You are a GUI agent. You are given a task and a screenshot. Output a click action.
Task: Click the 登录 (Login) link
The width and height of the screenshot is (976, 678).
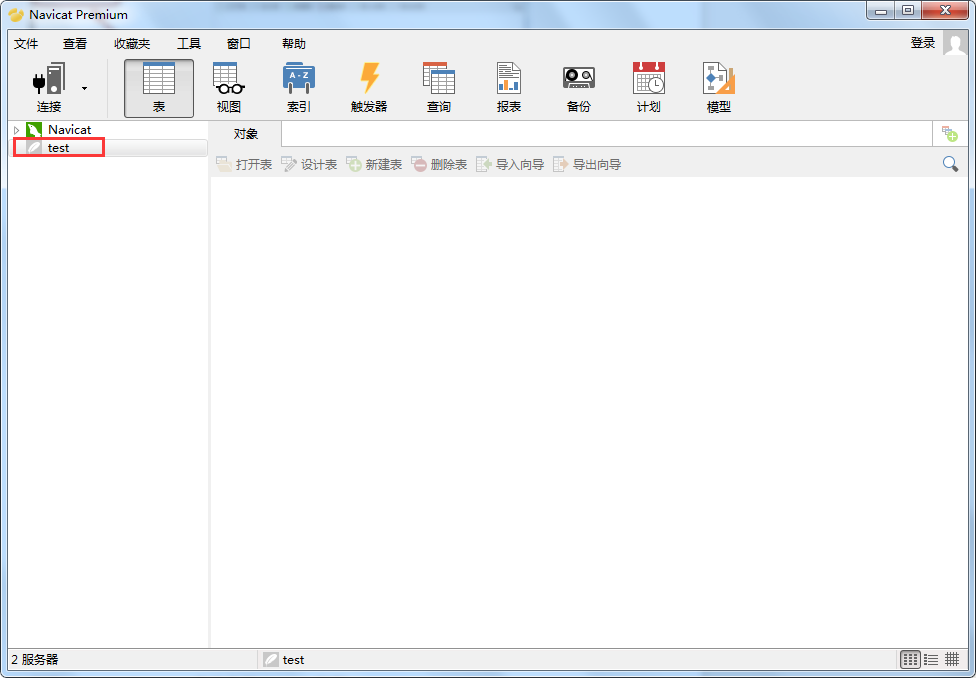click(x=922, y=43)
